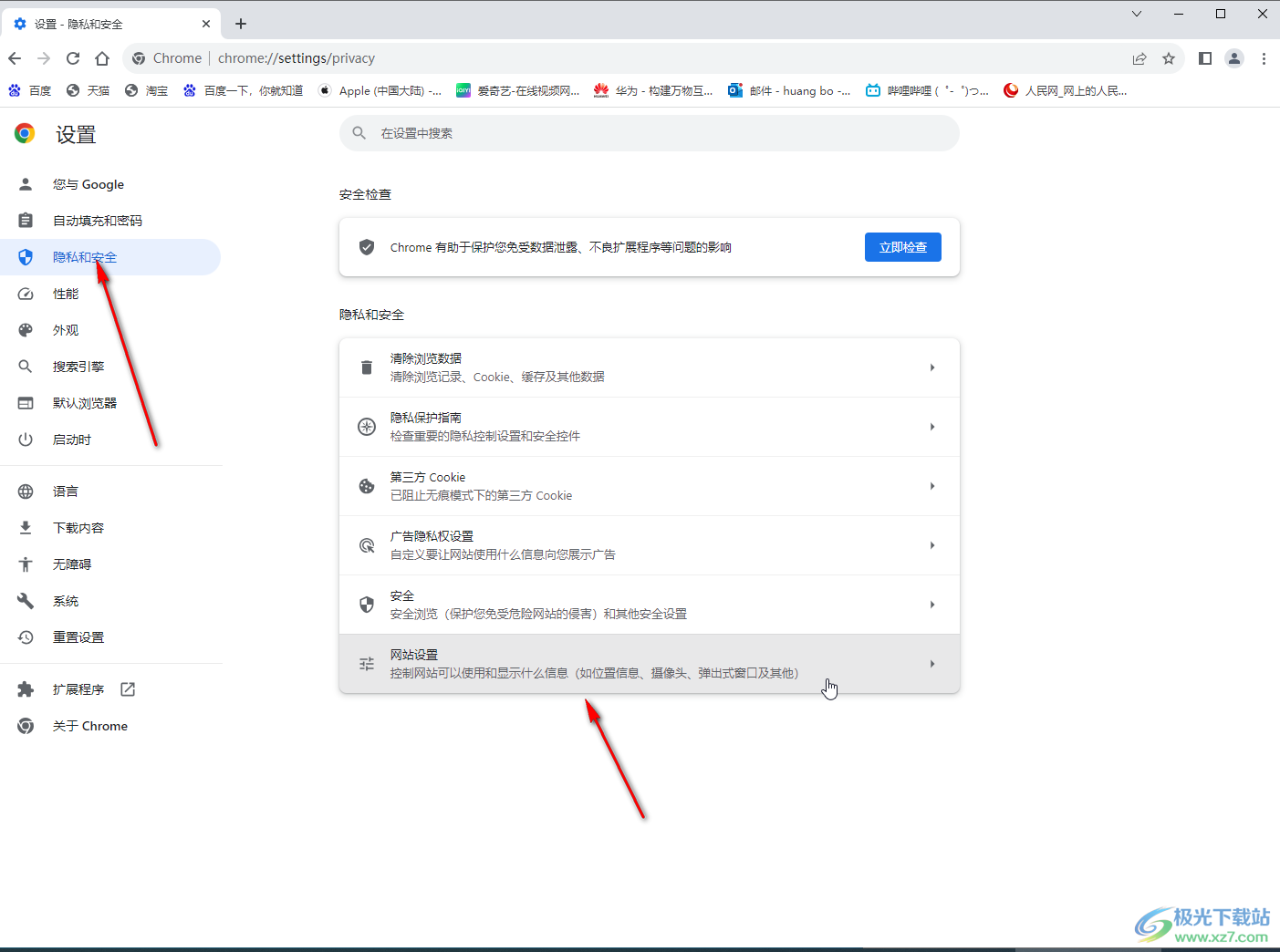
Task: Click the address bar URL
Action: [297, 58]
